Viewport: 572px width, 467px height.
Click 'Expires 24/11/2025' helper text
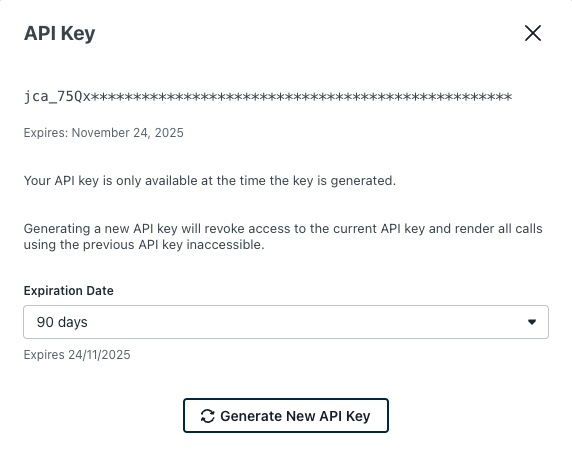pos(77,355)
